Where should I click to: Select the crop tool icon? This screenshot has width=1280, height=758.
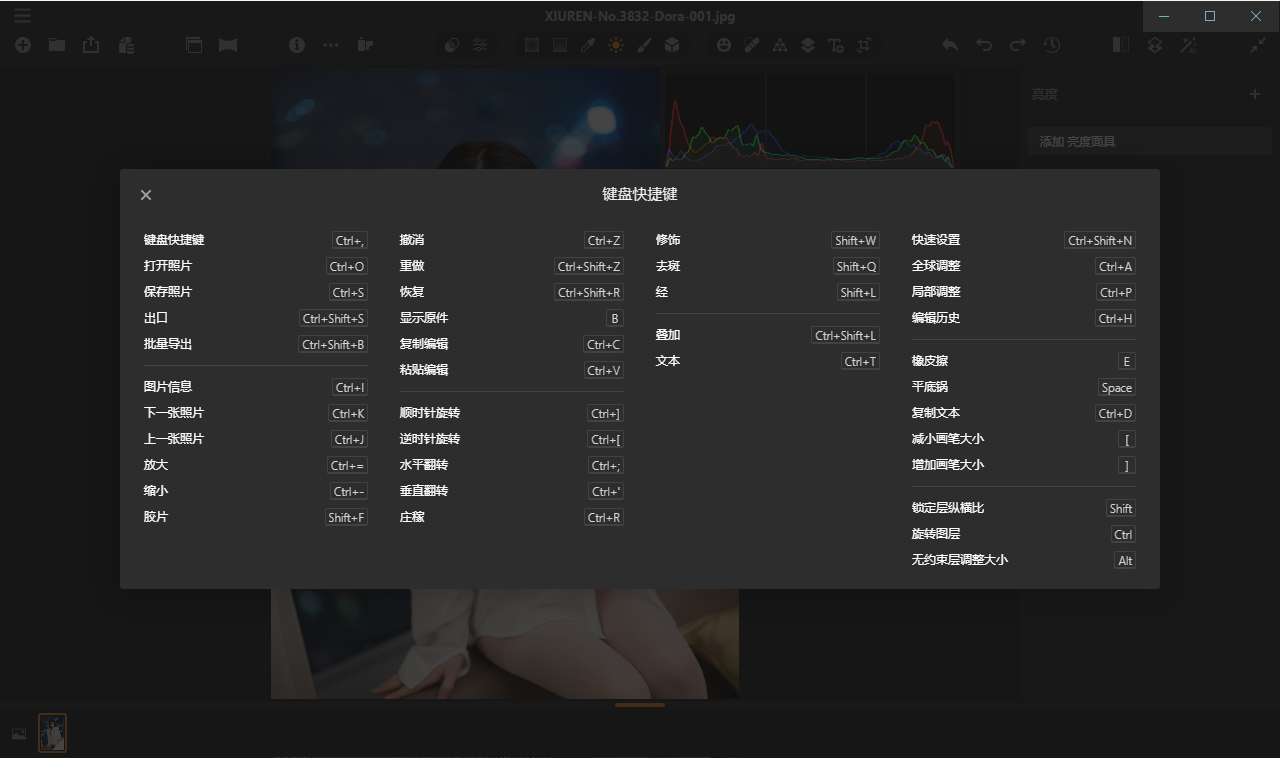(x=864, y=45)
